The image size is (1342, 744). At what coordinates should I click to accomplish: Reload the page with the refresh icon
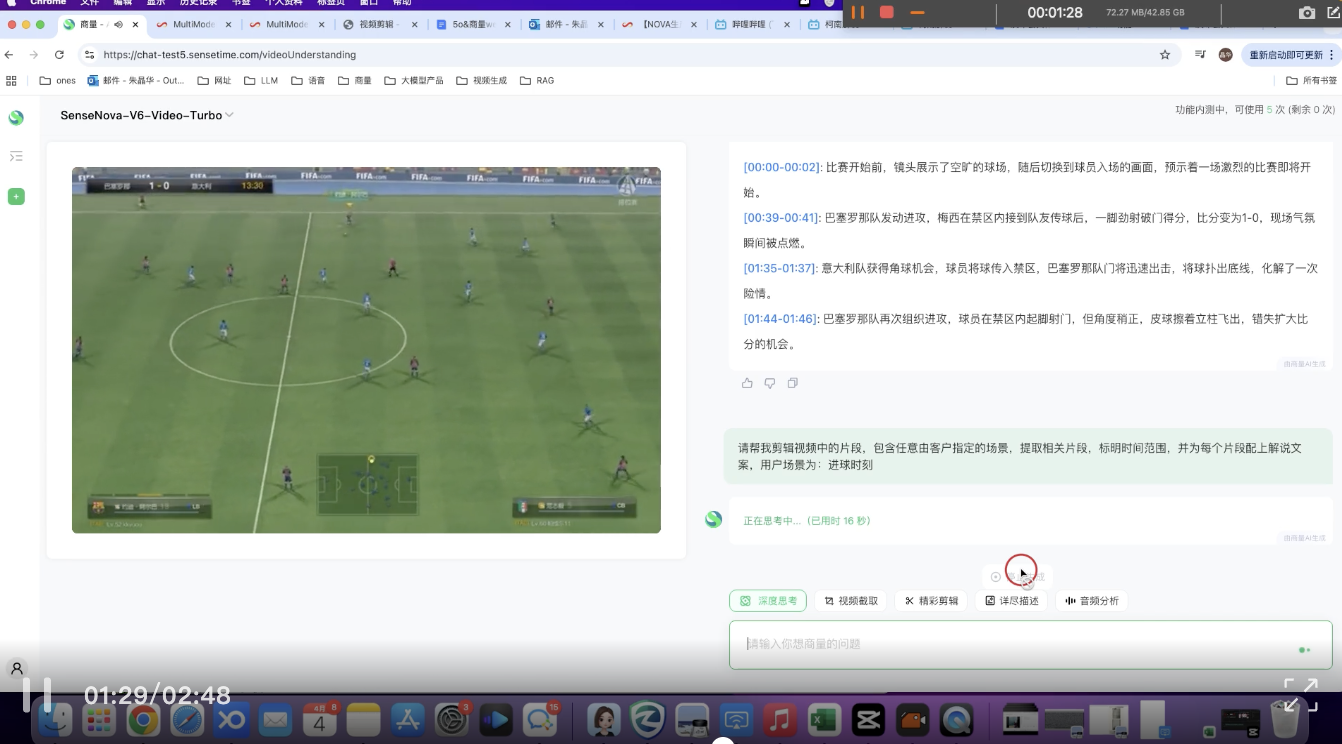coord(59,55)
